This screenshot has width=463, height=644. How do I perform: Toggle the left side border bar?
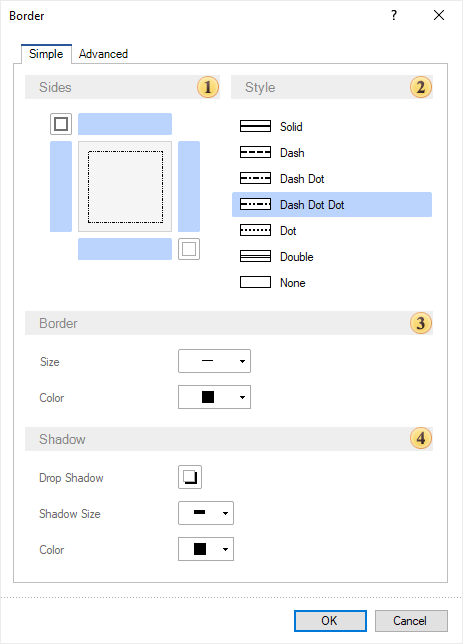coord(61,186)
